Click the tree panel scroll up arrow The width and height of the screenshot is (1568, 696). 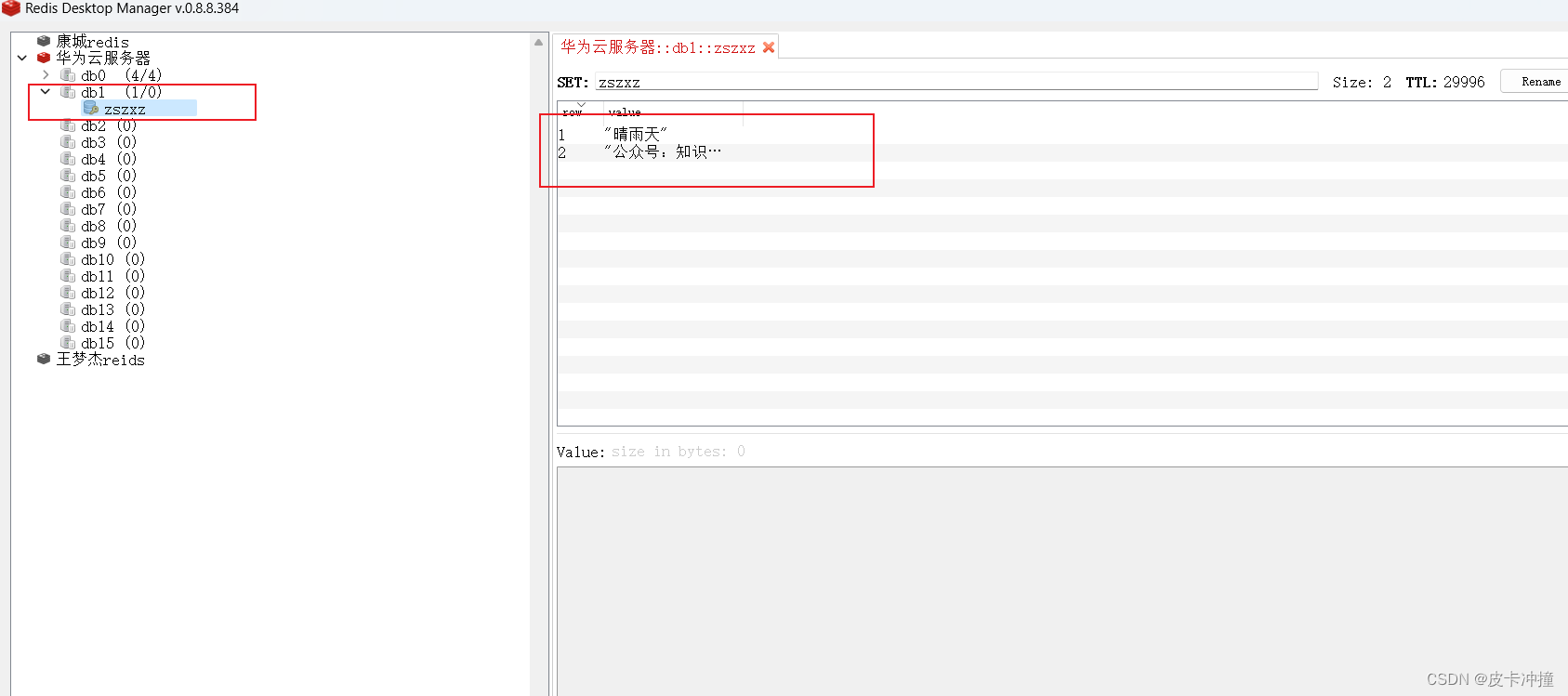pyautogui.click(x=539, y=42)
